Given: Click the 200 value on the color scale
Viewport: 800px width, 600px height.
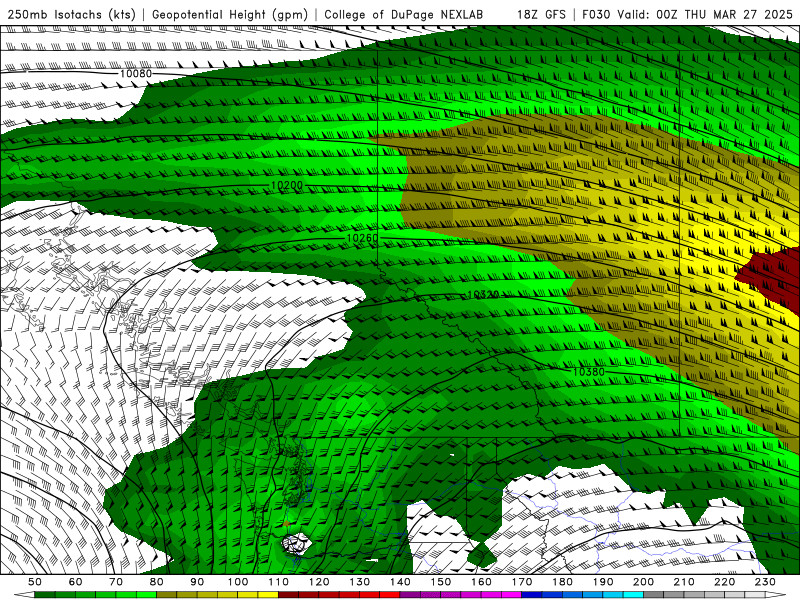Looking at the screenshot, I should pos(643,582).
